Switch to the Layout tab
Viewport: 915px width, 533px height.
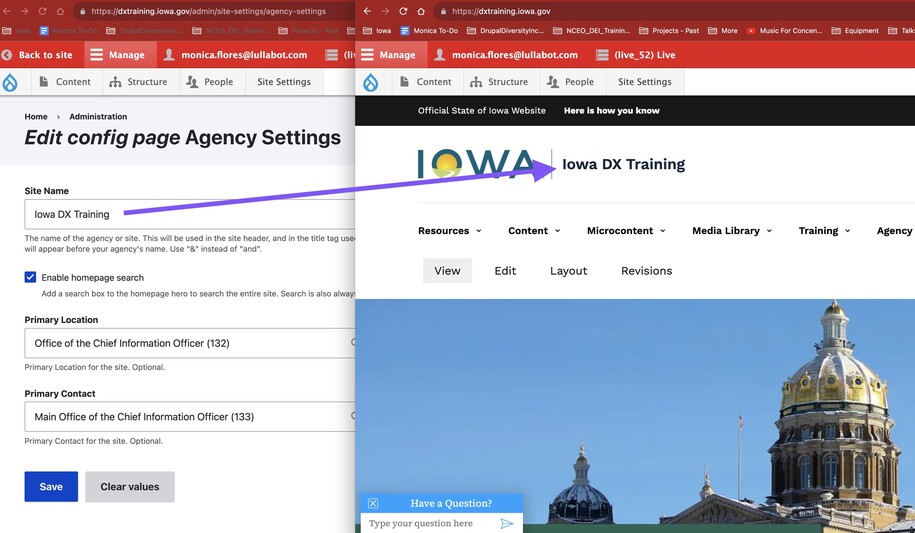pos(568,271)
